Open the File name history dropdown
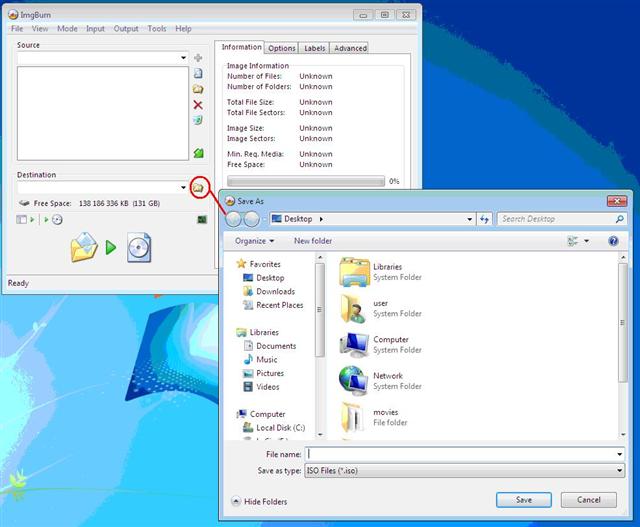 point(619,454)
